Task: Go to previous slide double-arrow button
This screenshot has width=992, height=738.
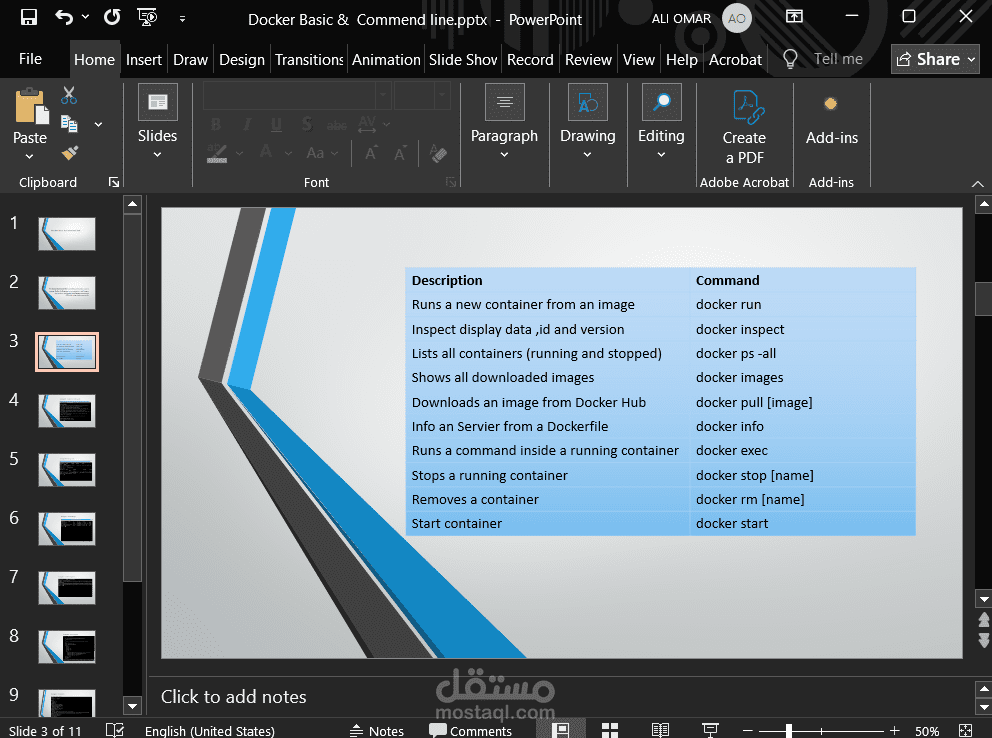Action: pos(984,619)
